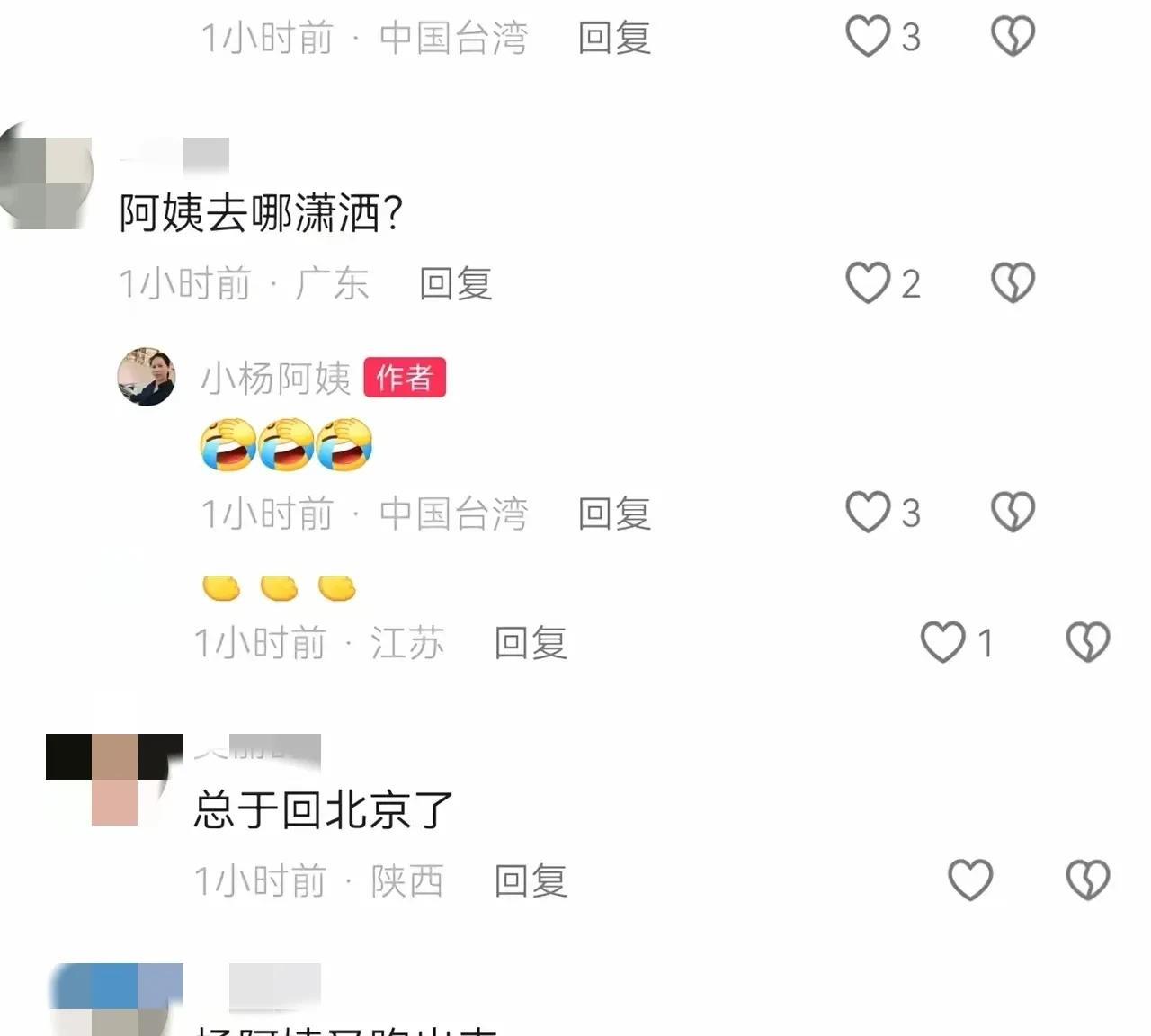Like 小杨阿姨's laughing emoji reply

coord(868,513)
